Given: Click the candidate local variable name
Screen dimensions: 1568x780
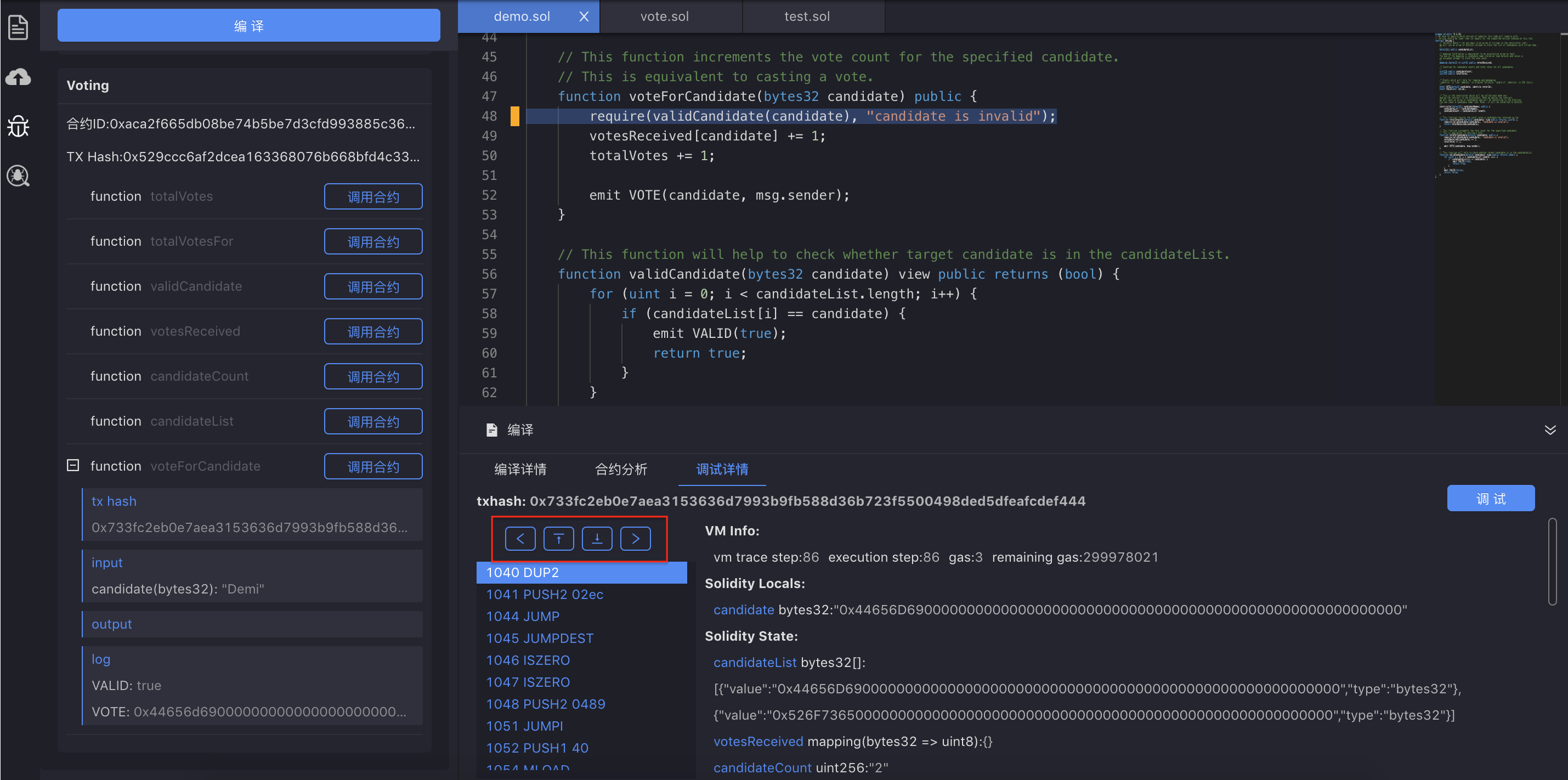Looking at the screenshot, I should [x=744, y=609].
